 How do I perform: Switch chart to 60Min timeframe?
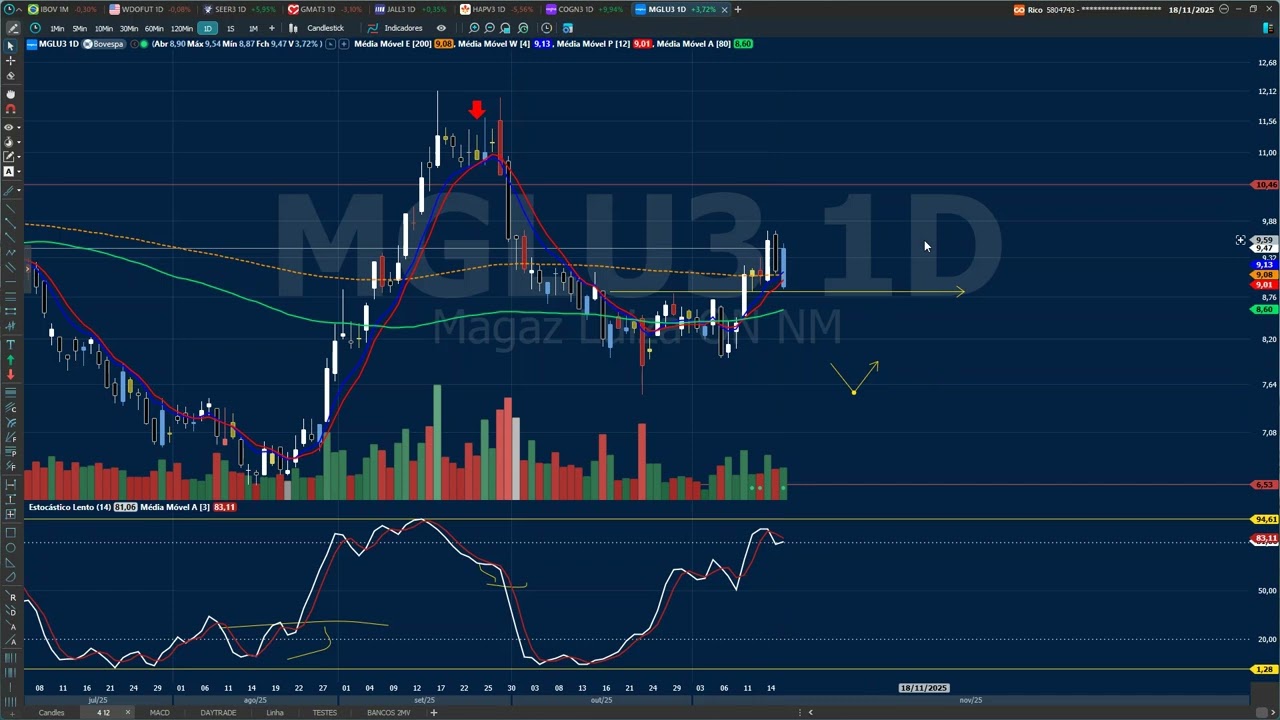point(153,28)
